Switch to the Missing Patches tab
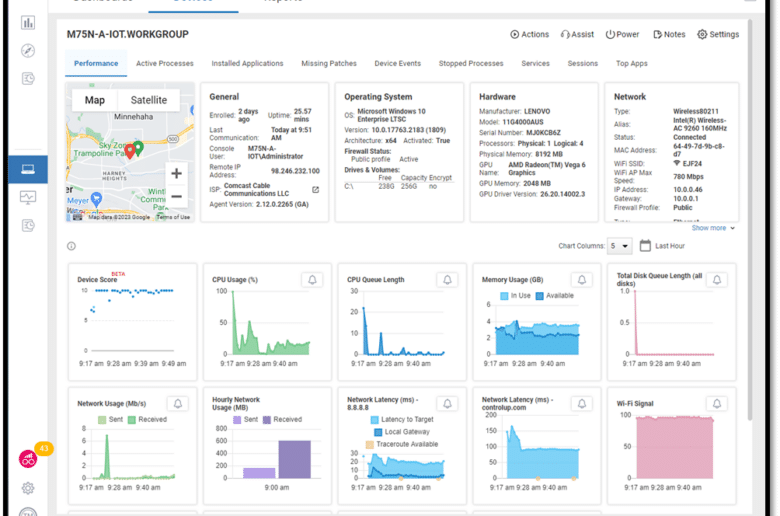Image resolution: width=780 pixels, height=516 pixels. [329, 64]
